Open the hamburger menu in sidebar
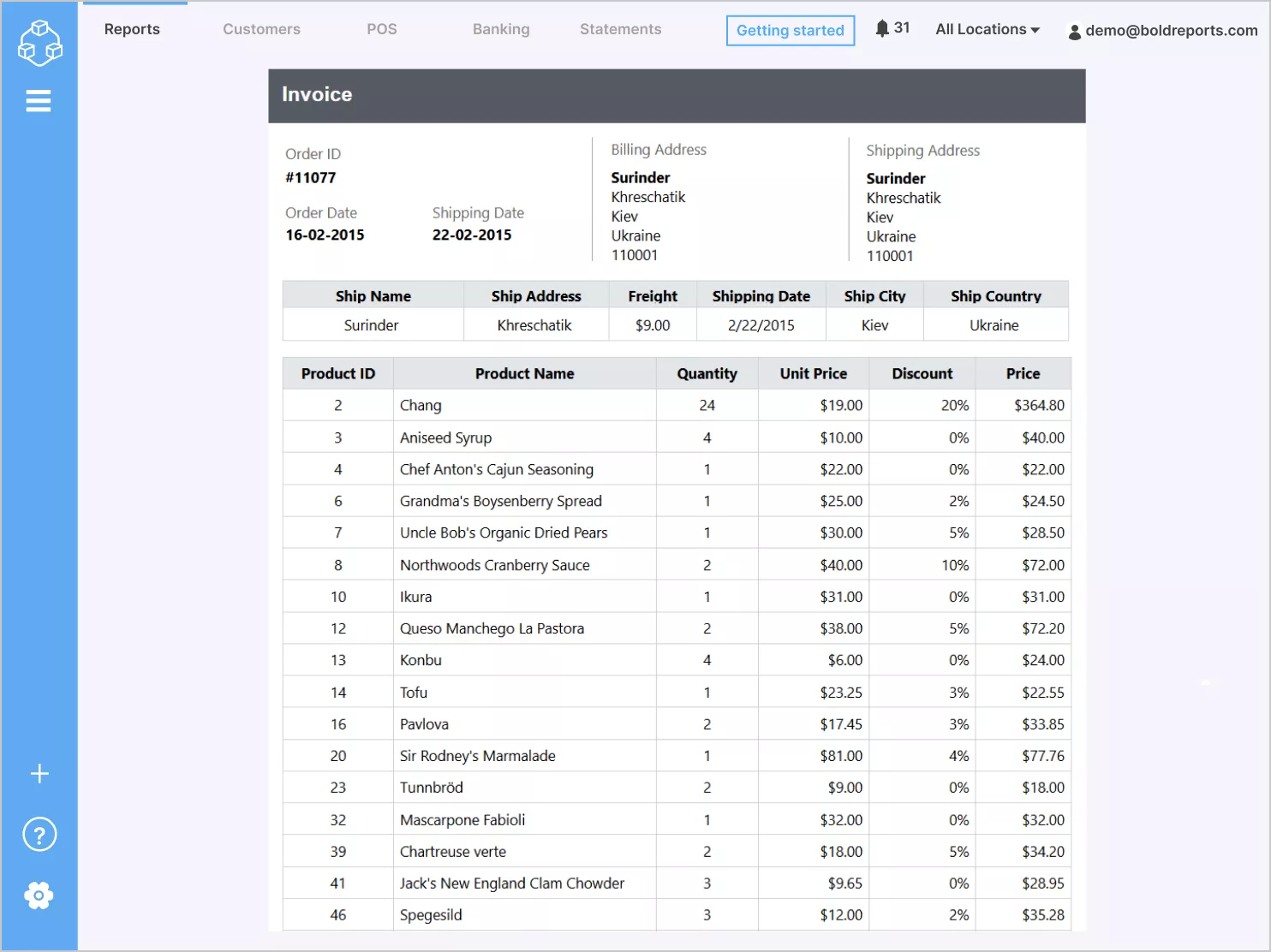The height and width of the screenshot is (952, 1271). coord(39,101)
